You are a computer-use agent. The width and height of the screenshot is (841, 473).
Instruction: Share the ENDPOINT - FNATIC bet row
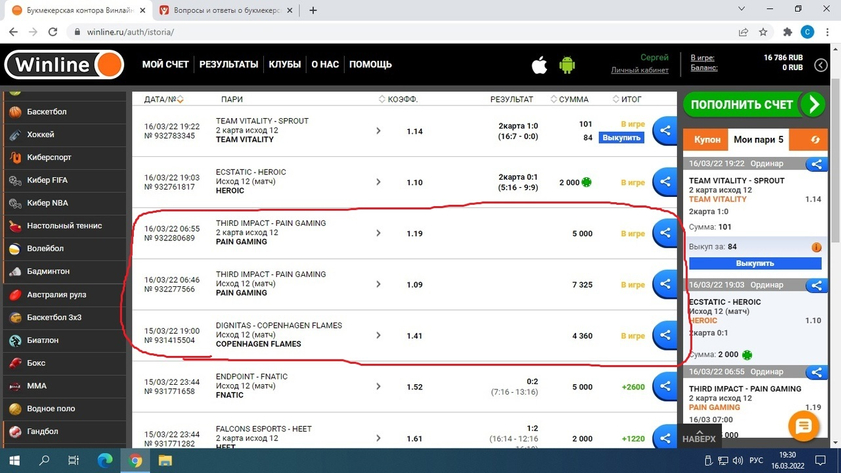point(665,386)
